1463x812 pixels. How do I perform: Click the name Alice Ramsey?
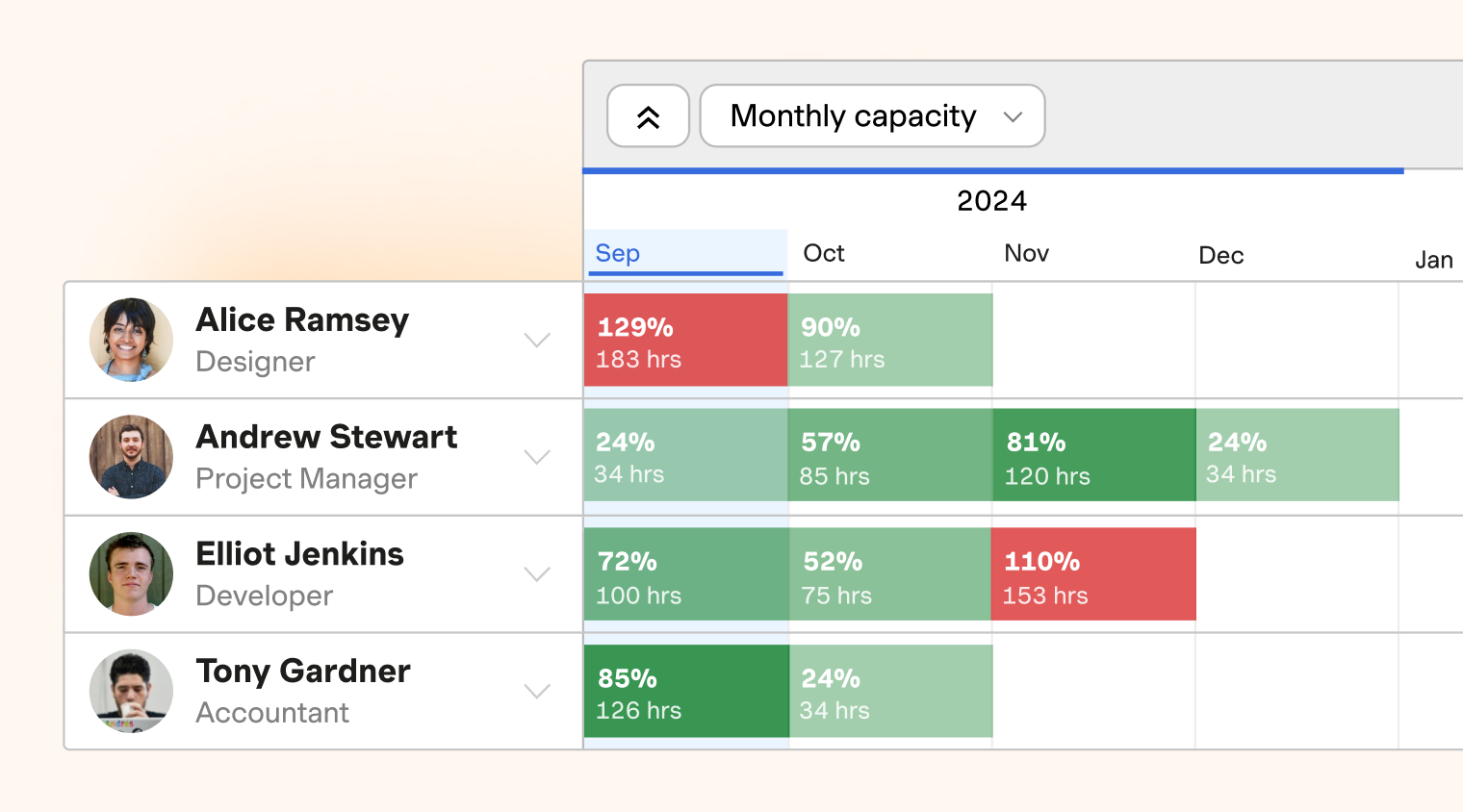coord(302,319)
